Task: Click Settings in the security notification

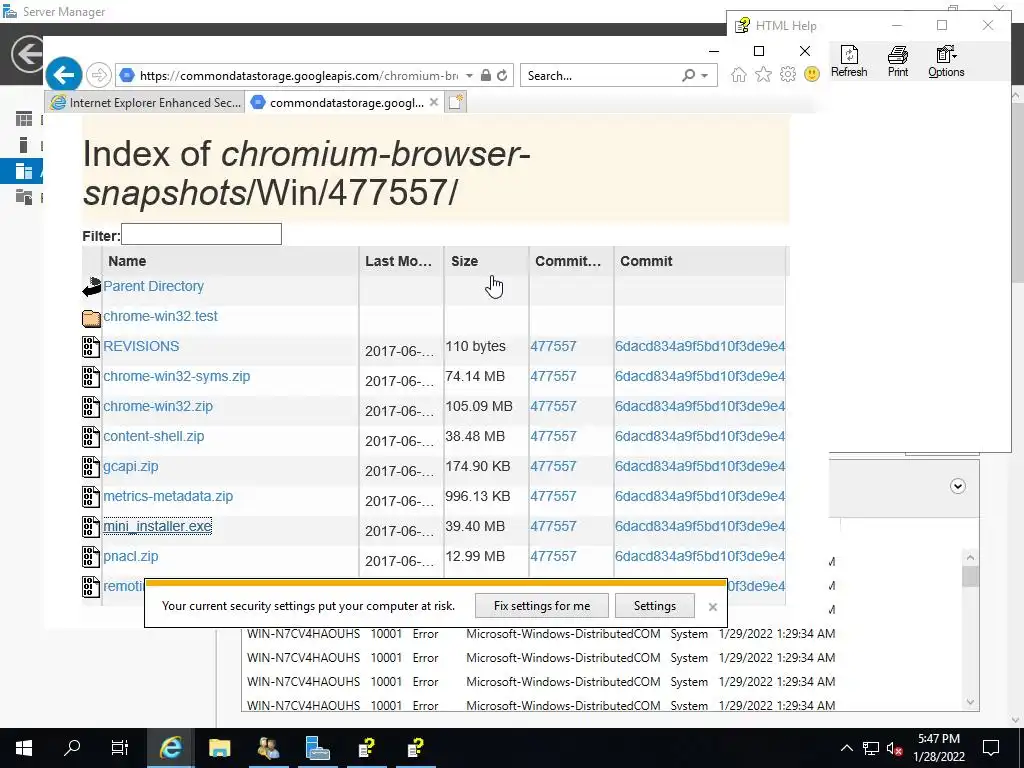Action: point(654,606)
